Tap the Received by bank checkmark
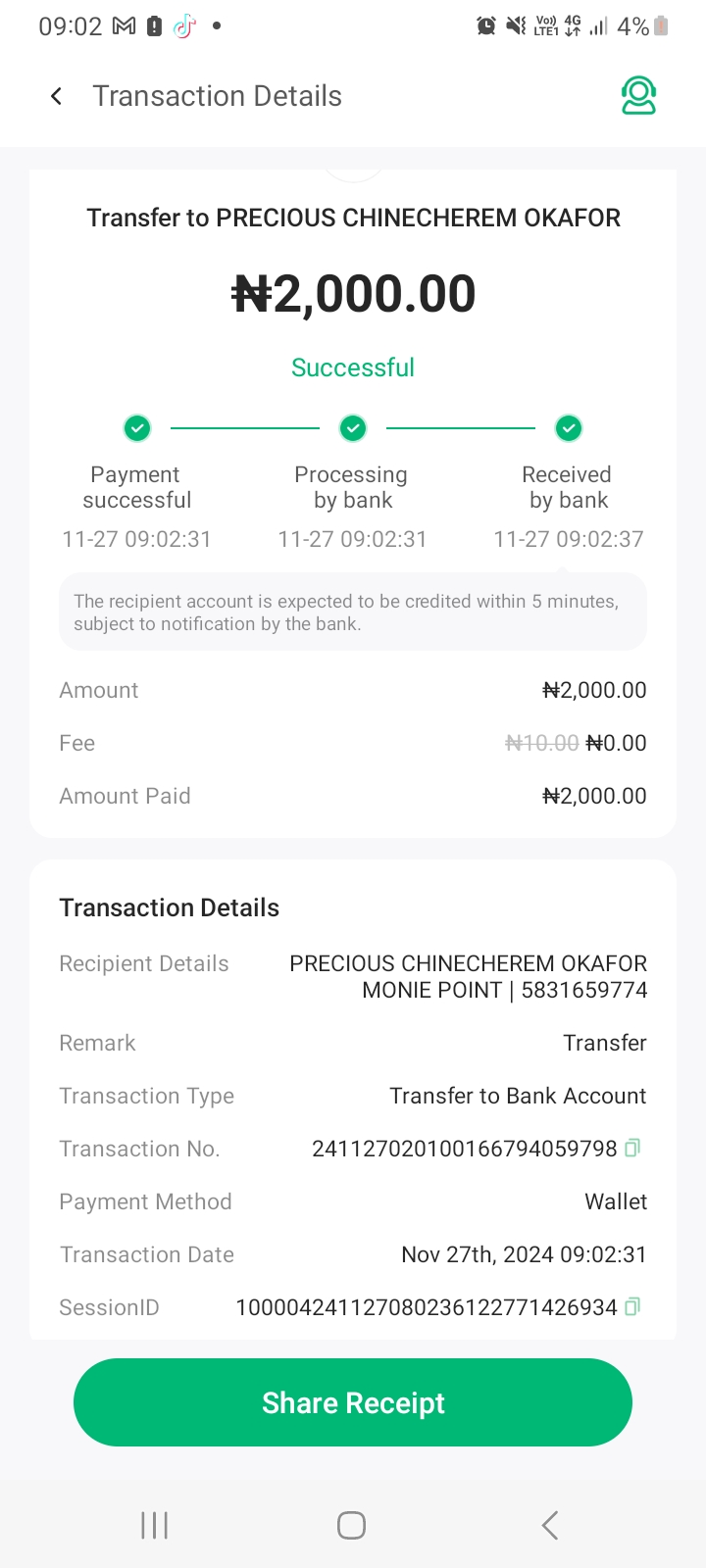The image size is (706, 1568). pyautogui.click(x=569, y=428)
